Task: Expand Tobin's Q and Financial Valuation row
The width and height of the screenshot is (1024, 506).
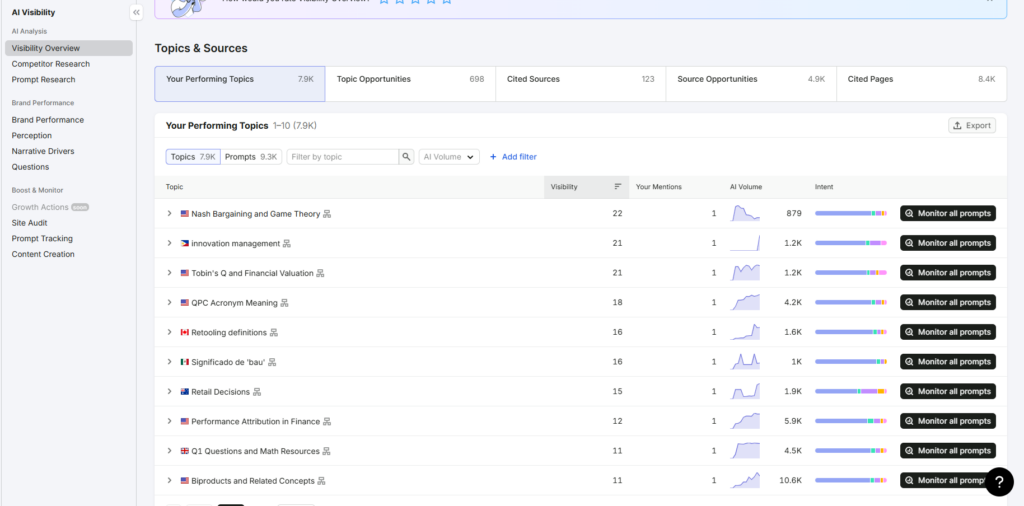Action: pos(169,273)
